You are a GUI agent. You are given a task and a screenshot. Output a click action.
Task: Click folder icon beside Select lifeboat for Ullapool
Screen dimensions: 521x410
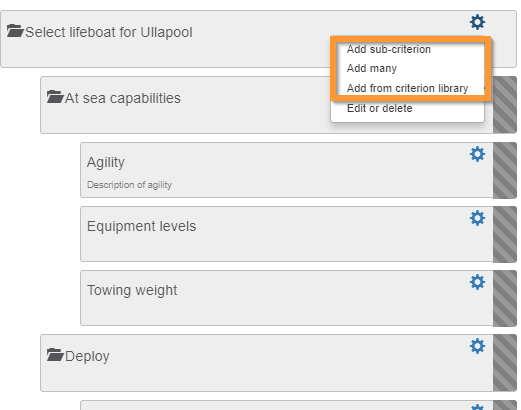point(15,31)
